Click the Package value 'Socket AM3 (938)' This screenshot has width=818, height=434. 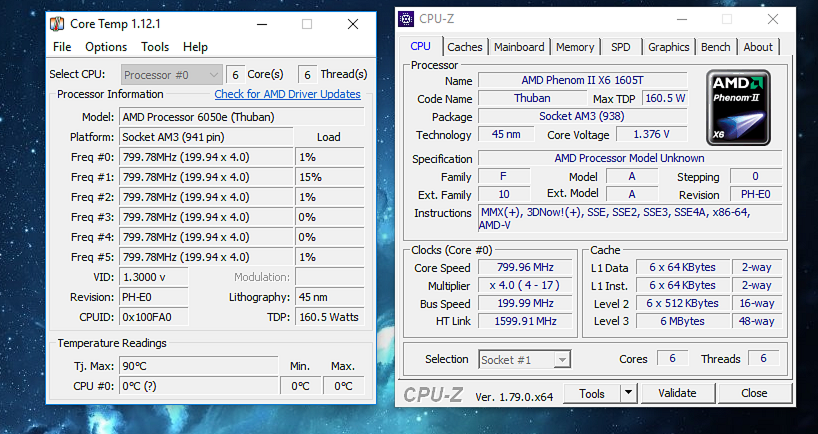[583, 116]
